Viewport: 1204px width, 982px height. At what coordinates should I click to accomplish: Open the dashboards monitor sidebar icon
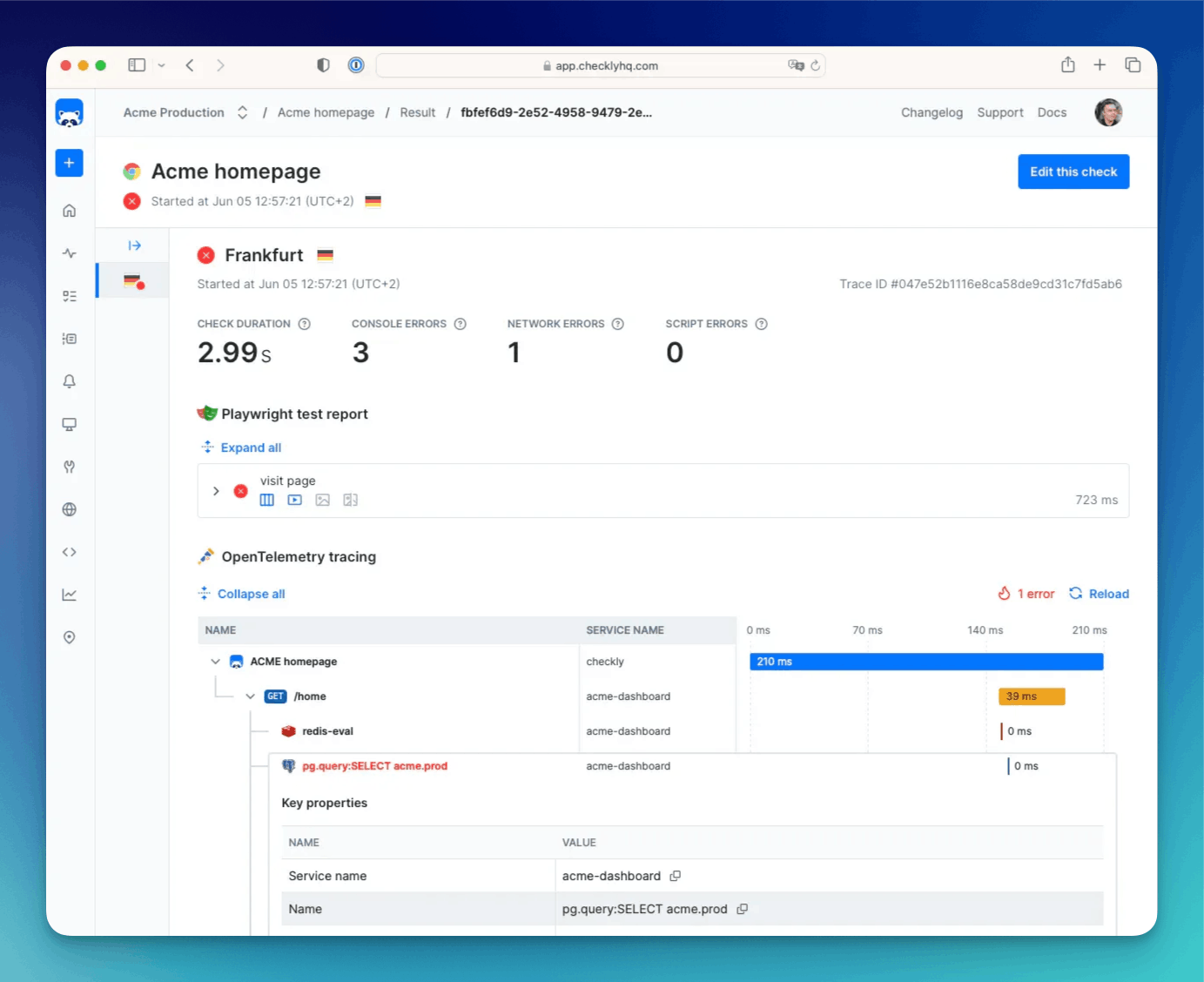[x=70, y=424]
